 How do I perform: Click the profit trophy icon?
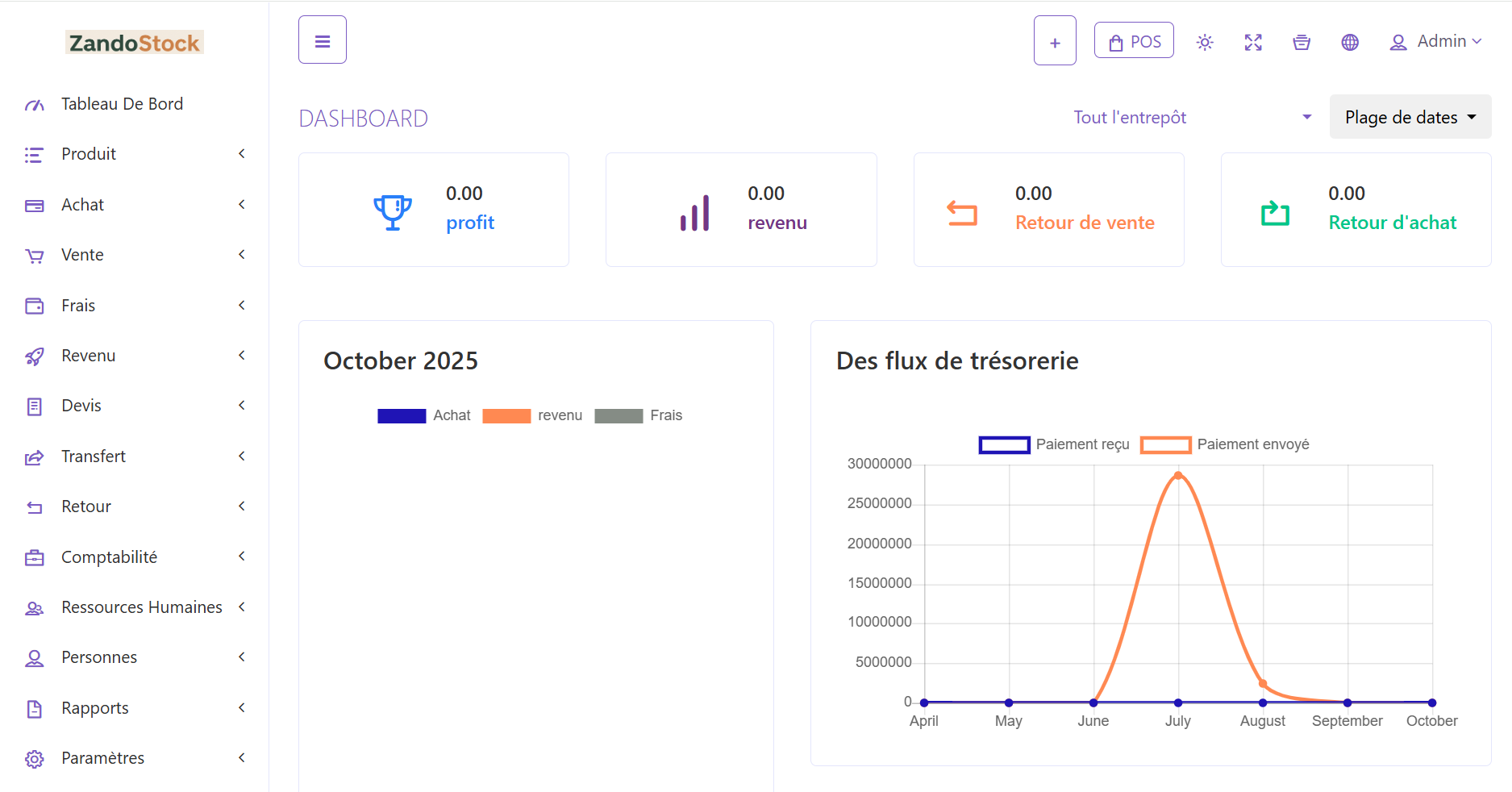coord(393,212)
